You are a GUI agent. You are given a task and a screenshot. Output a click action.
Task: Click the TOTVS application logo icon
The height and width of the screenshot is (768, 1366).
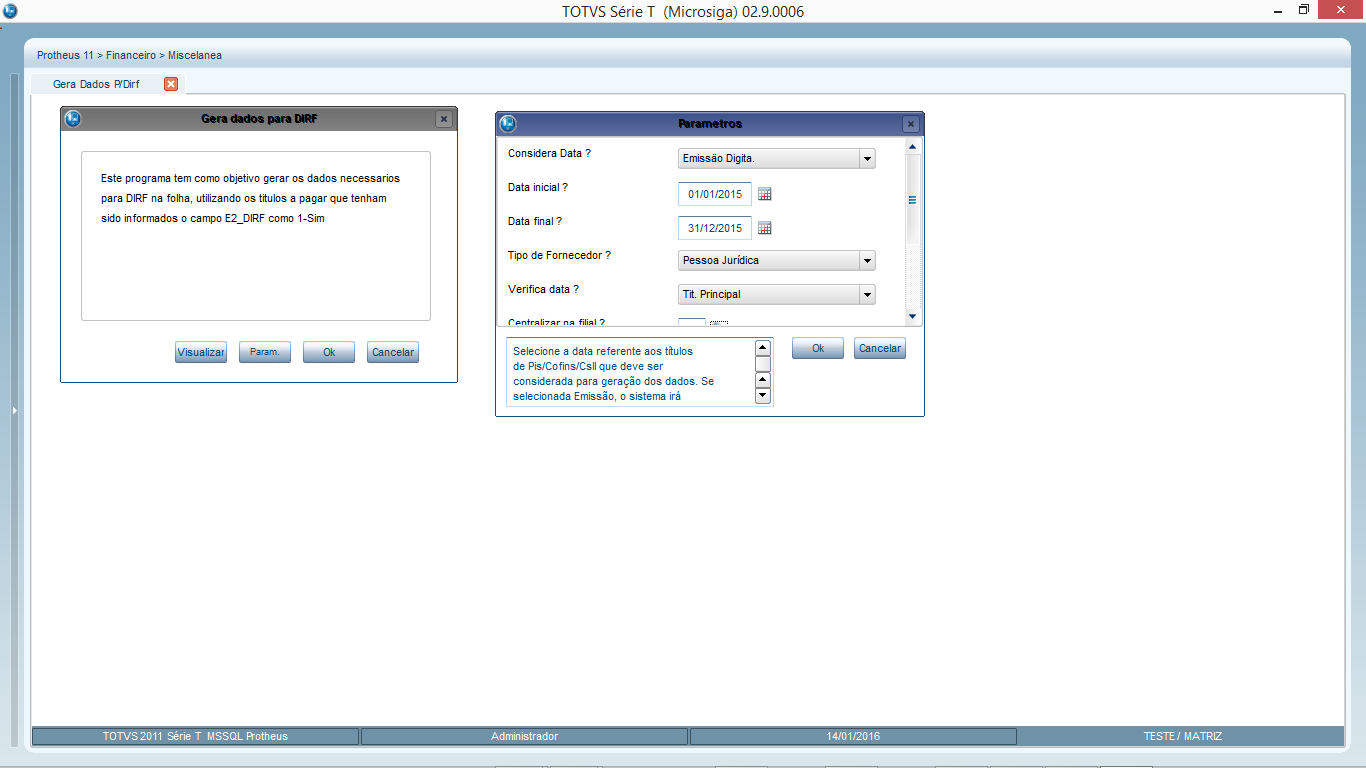coord(10,11)
